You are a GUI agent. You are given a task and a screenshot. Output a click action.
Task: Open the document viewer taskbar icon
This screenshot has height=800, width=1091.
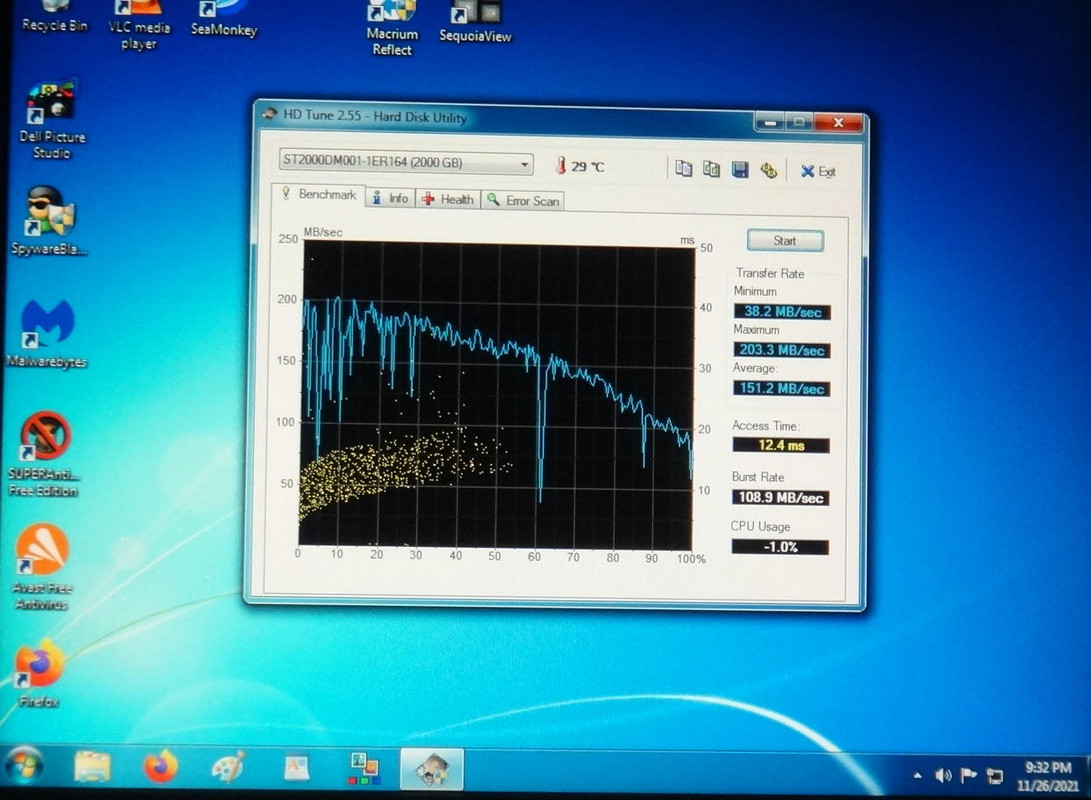tap(296, 768)
